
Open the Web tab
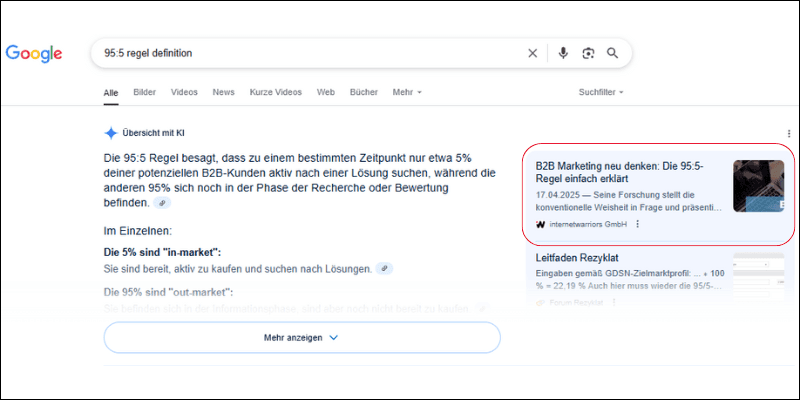point(326,92)
